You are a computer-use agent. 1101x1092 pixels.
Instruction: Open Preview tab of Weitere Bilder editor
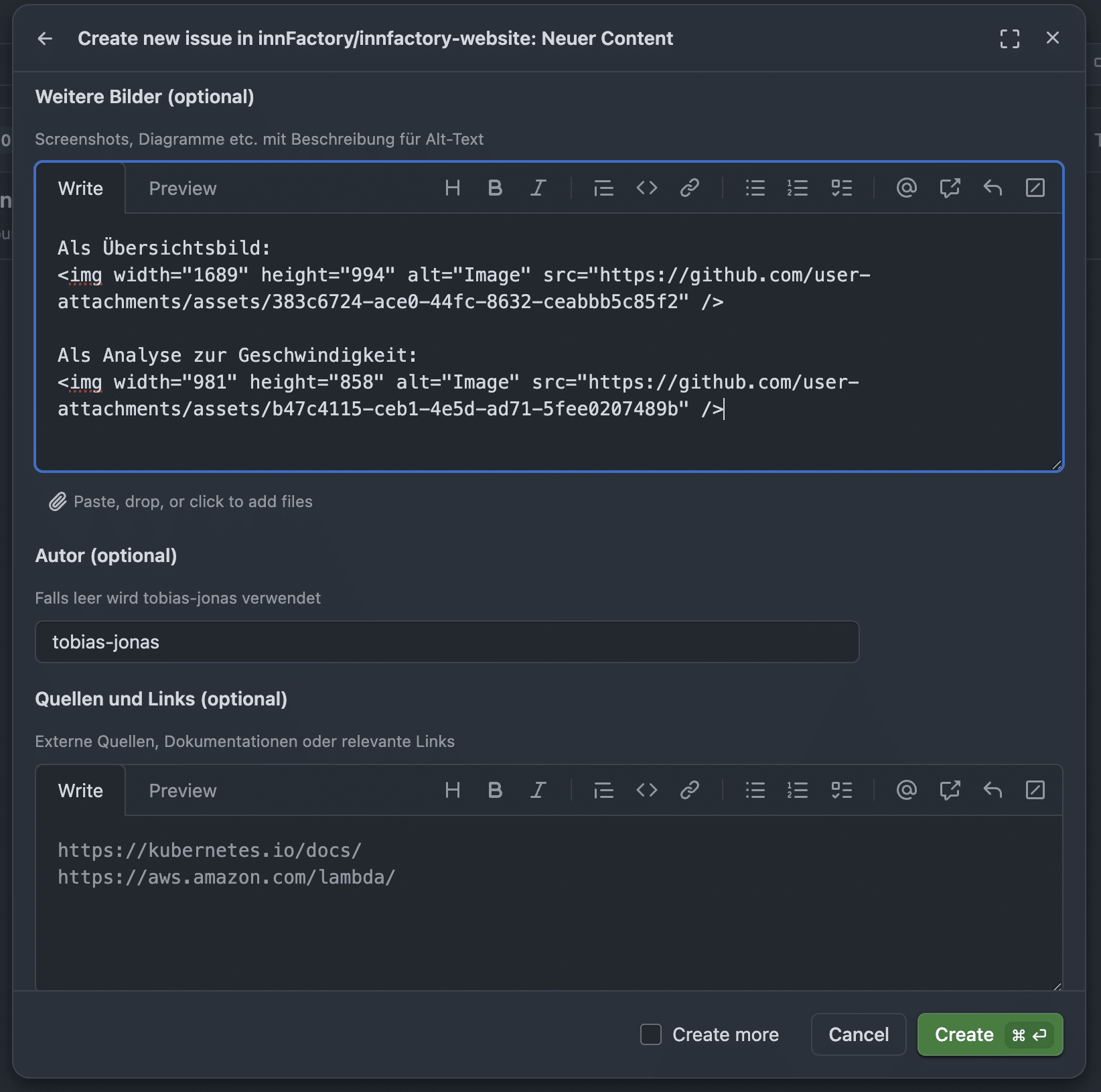coord(183,188)
